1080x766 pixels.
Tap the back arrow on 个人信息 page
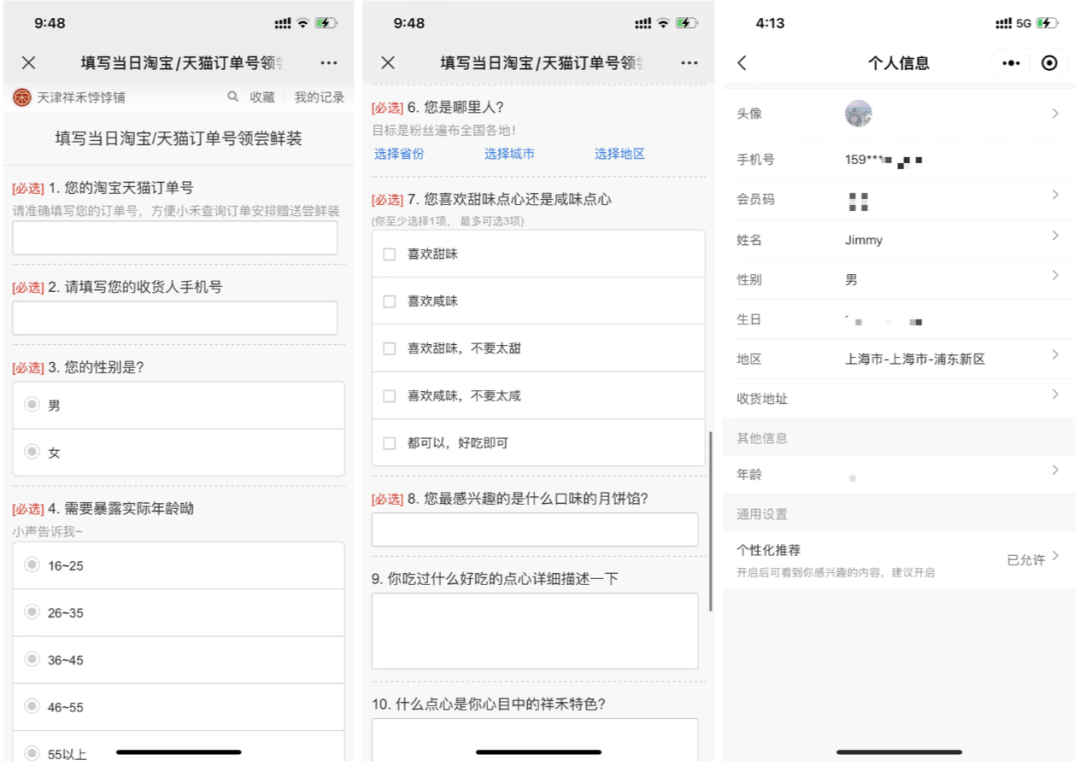point(742,63)
